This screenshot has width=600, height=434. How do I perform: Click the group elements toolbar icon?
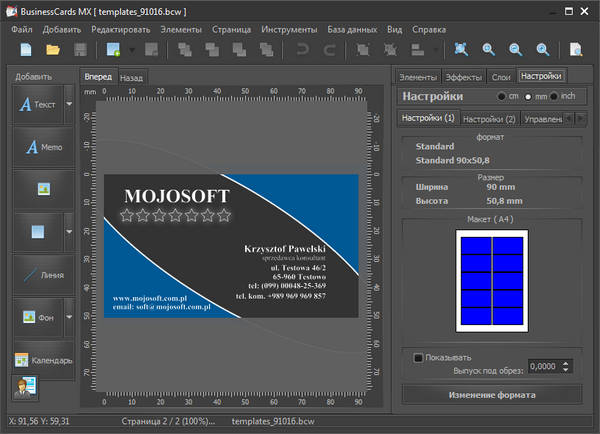coord(363,50)
